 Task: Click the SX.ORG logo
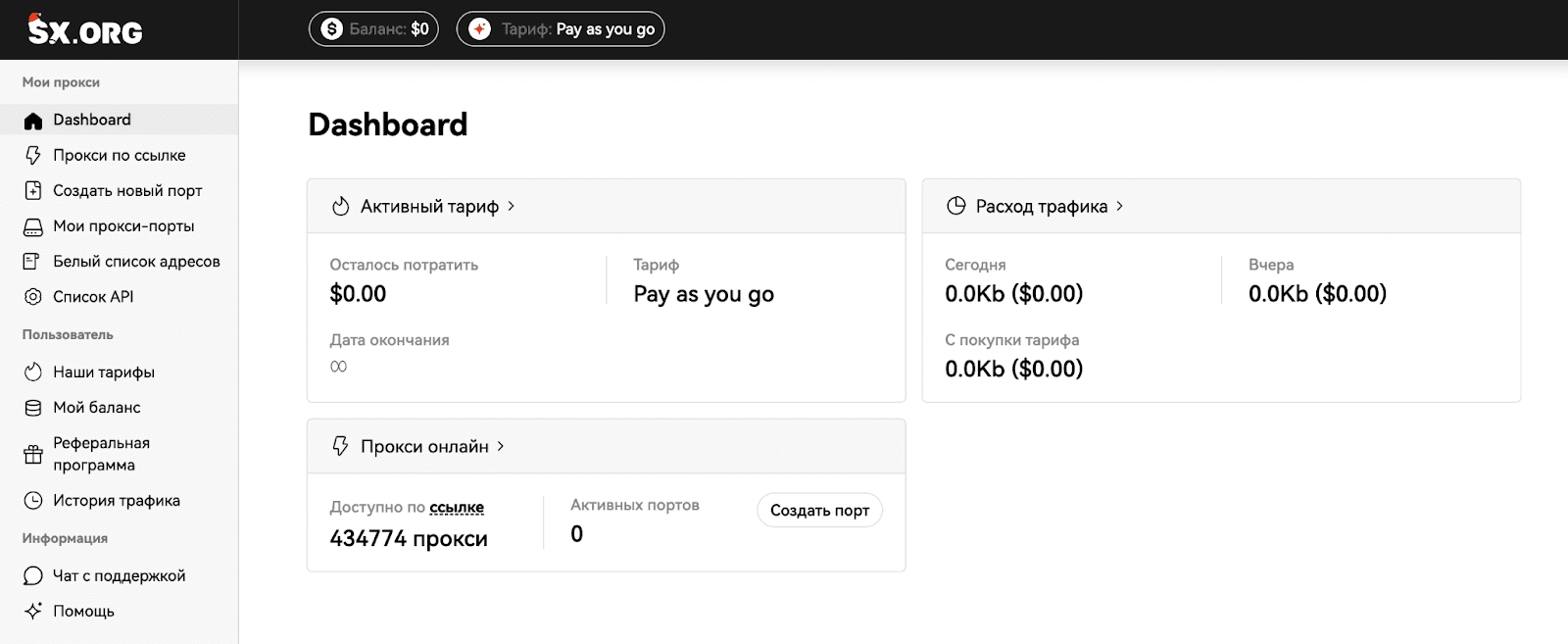85,29
